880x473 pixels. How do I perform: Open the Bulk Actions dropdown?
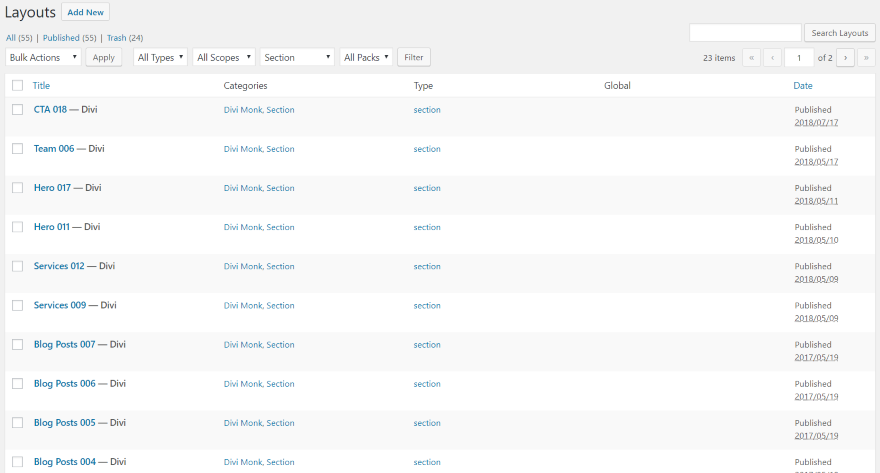[43, 58]
